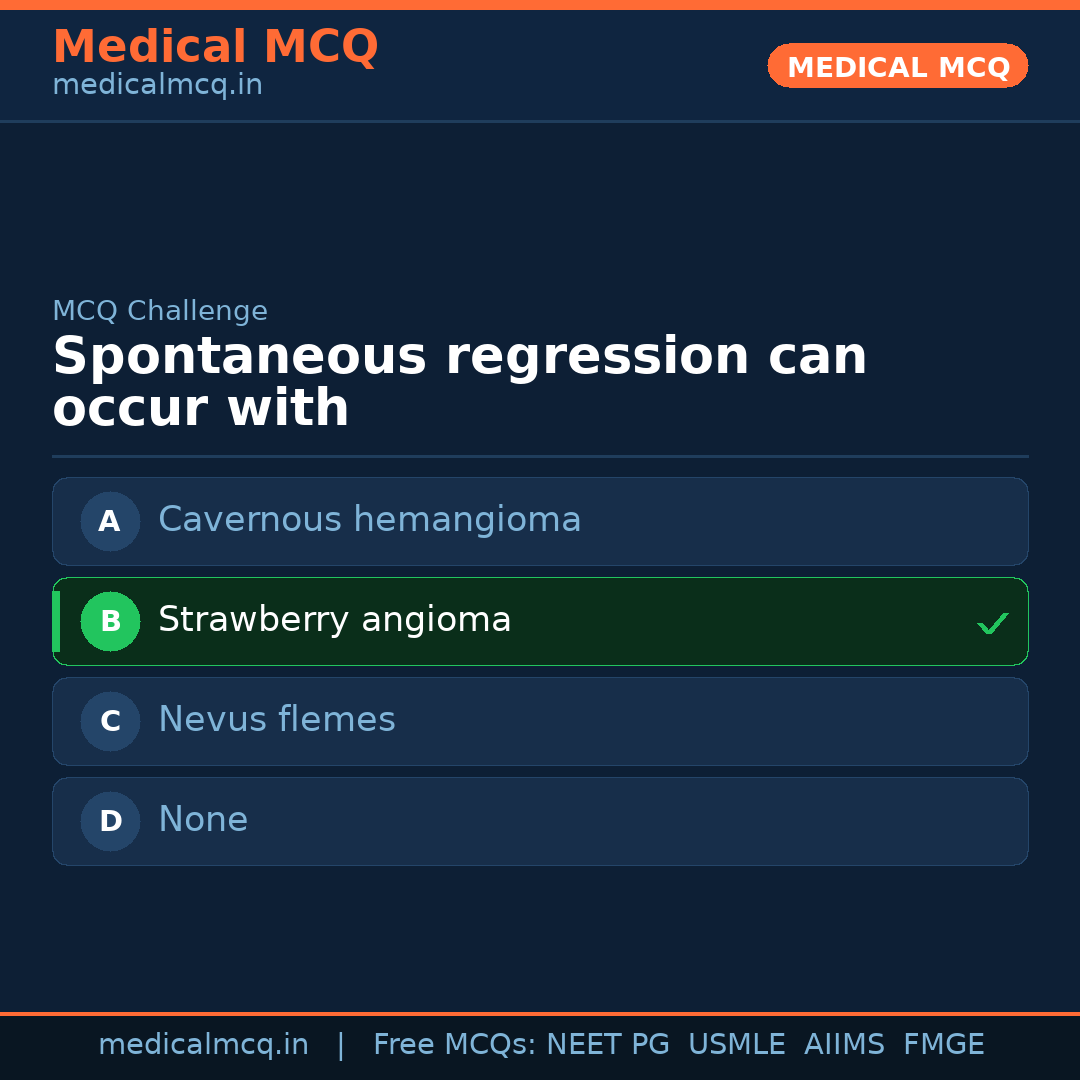1080x1080 pixels.
Task: Select FMGE in the footer
Action: click(x=943, y=1045)
